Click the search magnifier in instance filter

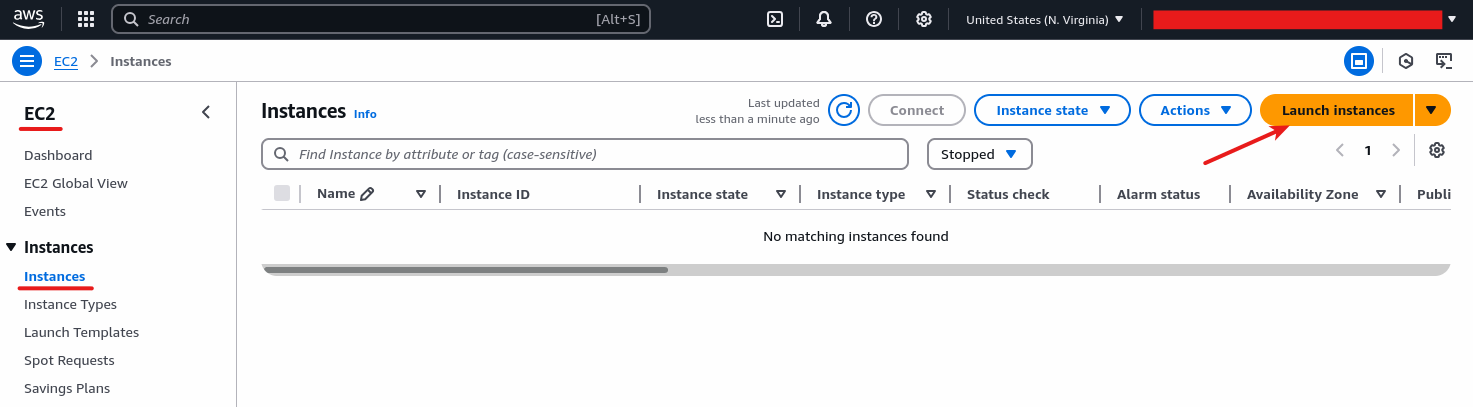281,154
